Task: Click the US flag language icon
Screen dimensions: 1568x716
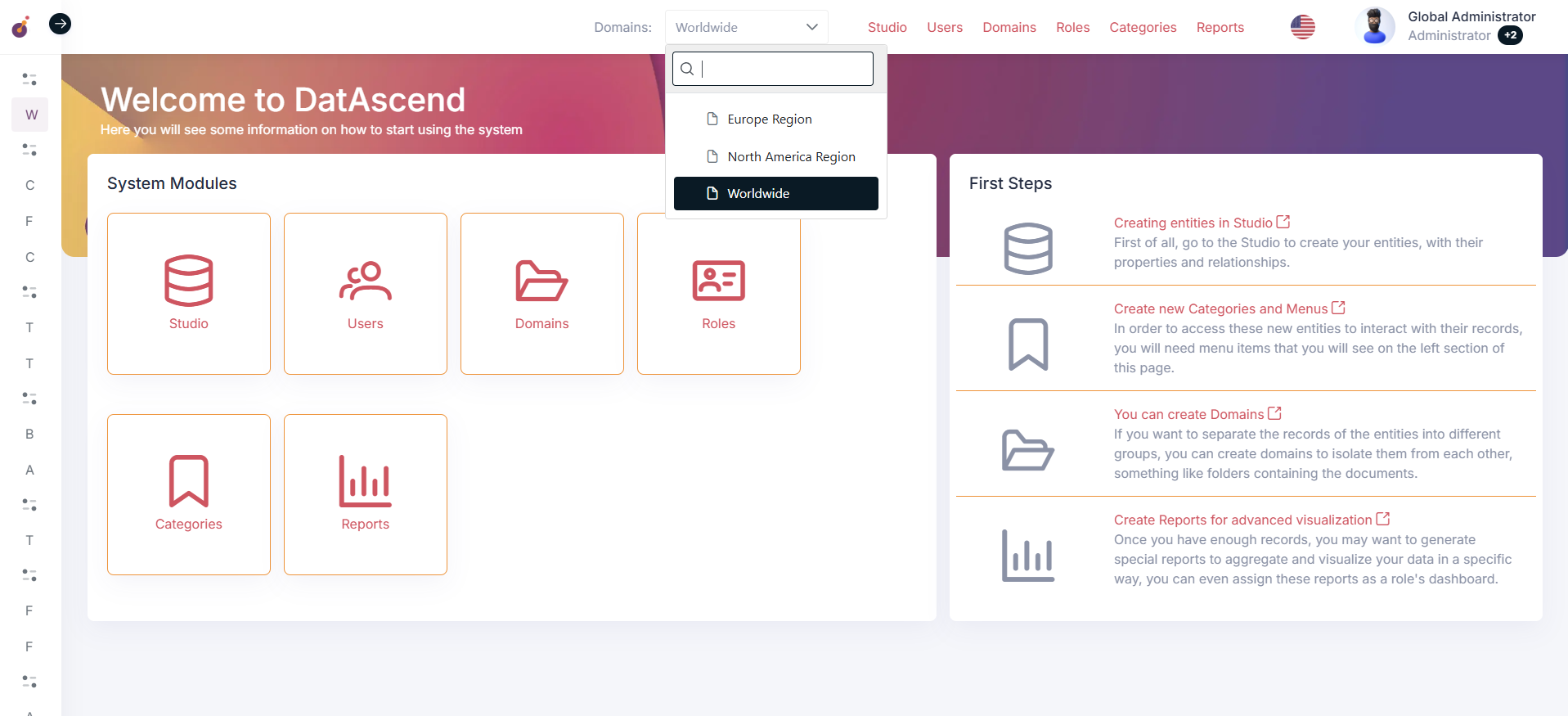Action: point(1302,27)
